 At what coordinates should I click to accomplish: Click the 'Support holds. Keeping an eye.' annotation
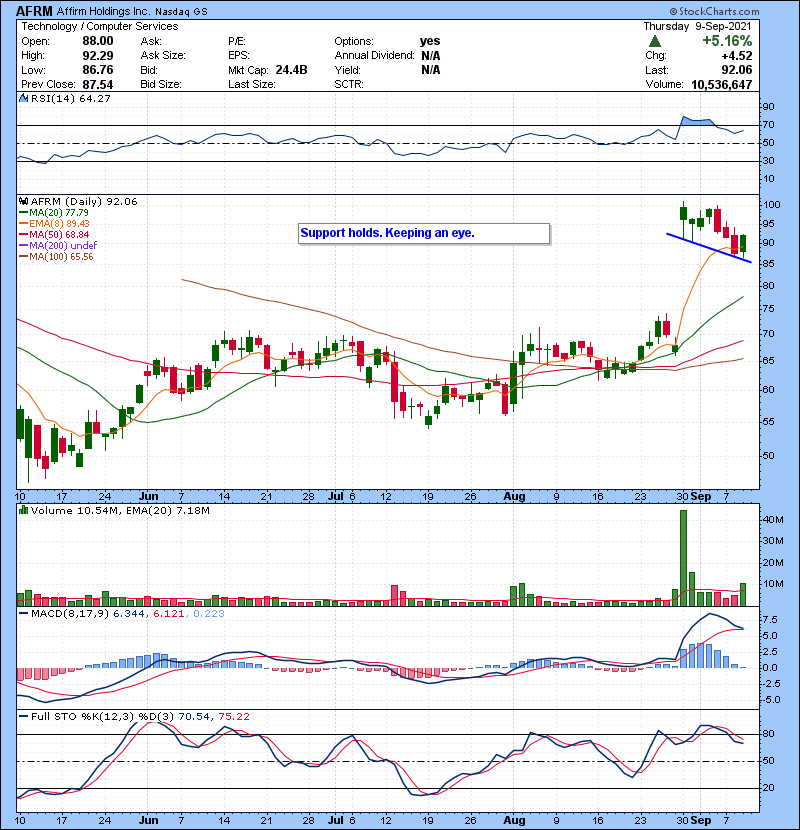pyautogui.click(x=424, y=233)
